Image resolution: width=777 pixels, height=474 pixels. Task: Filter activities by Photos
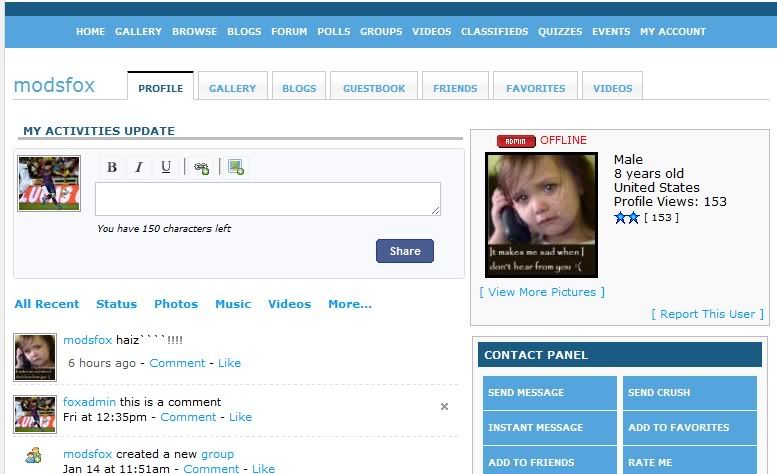[x=176, y=304]
